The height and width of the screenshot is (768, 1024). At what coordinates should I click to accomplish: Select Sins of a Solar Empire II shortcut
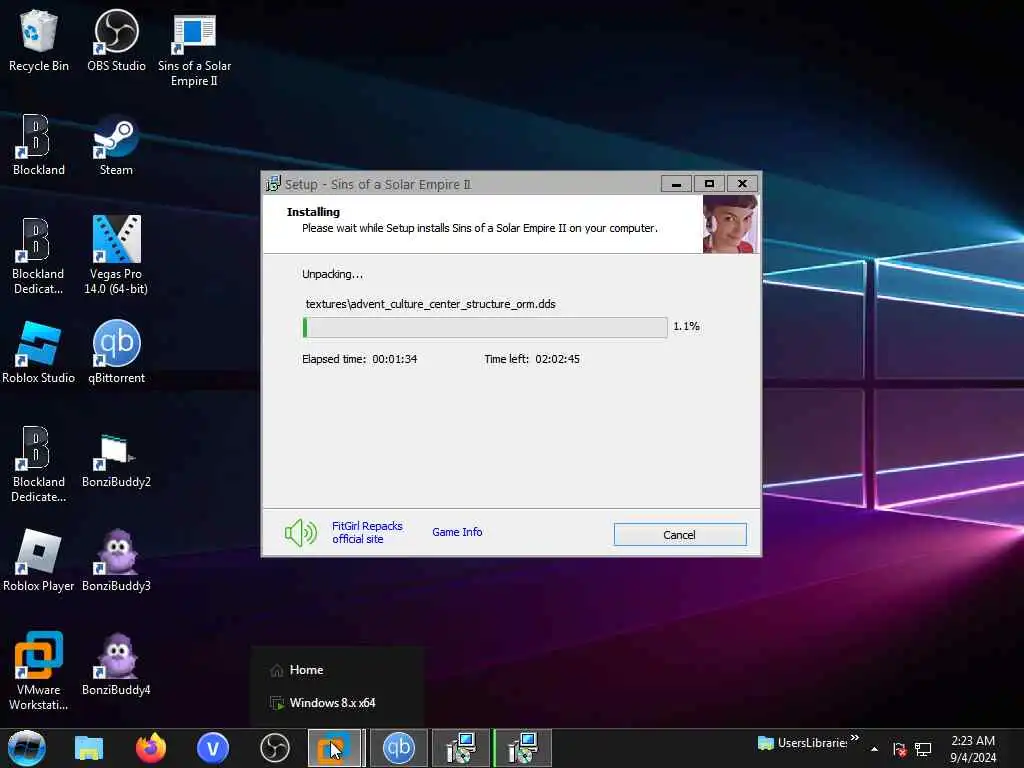(194, 48)
